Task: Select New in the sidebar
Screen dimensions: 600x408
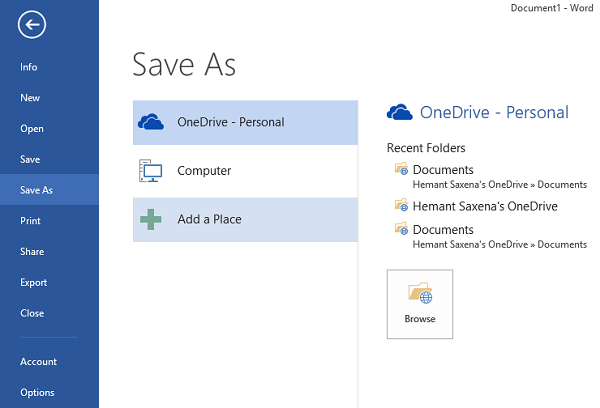Action: (x=30, y=98)
